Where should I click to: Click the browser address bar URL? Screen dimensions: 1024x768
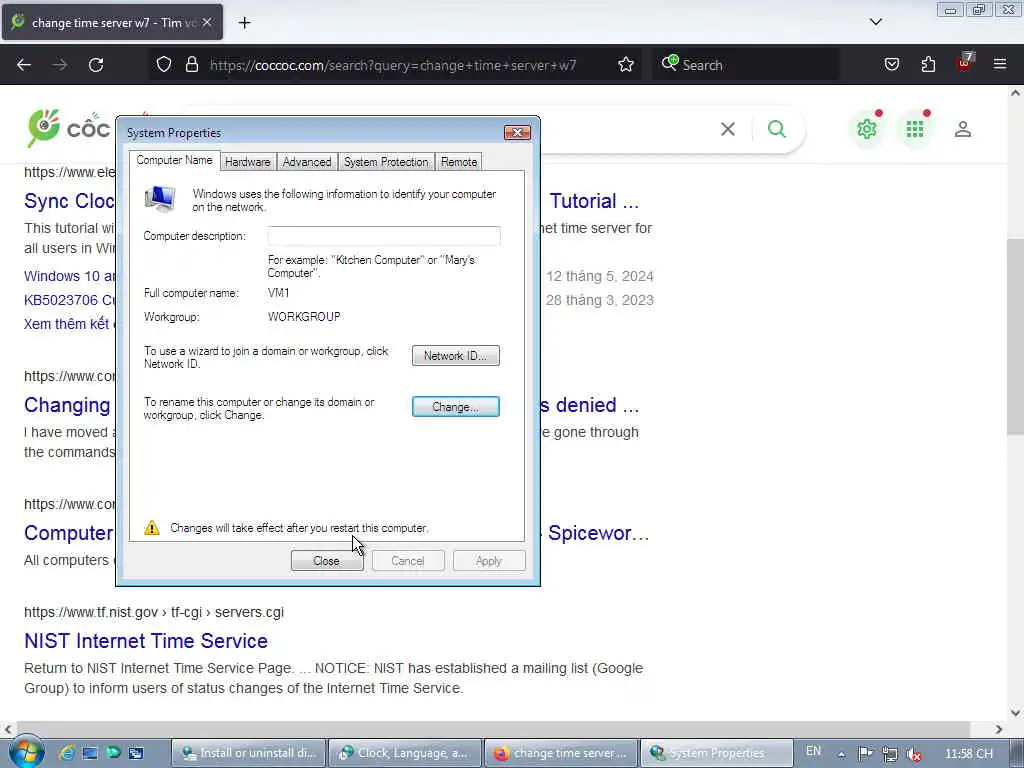[392, 65]
